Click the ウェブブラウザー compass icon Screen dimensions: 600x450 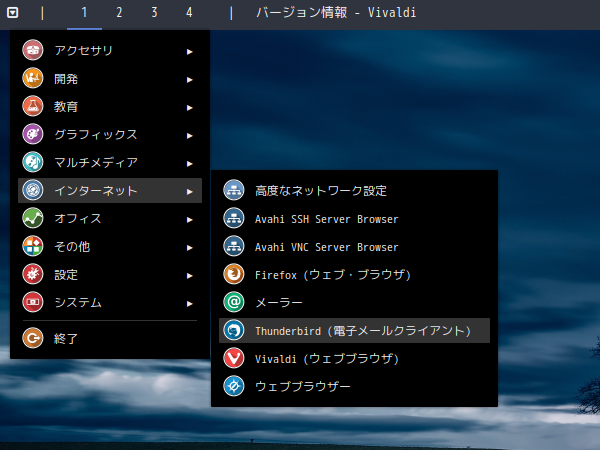pyautogui.click(x=234, y=386)
